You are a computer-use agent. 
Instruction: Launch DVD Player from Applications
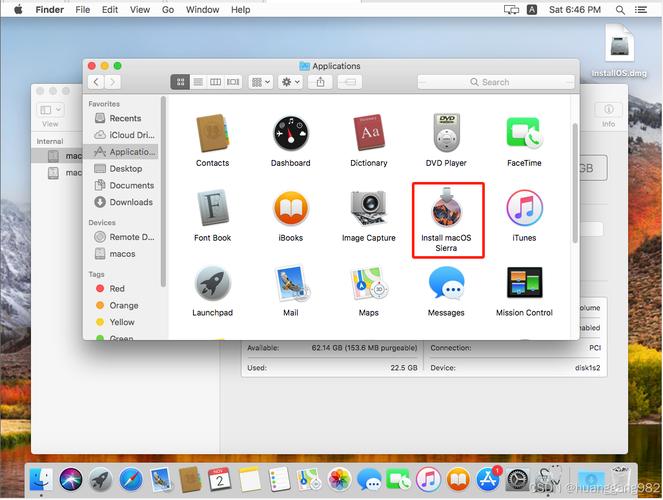(446, 133)
